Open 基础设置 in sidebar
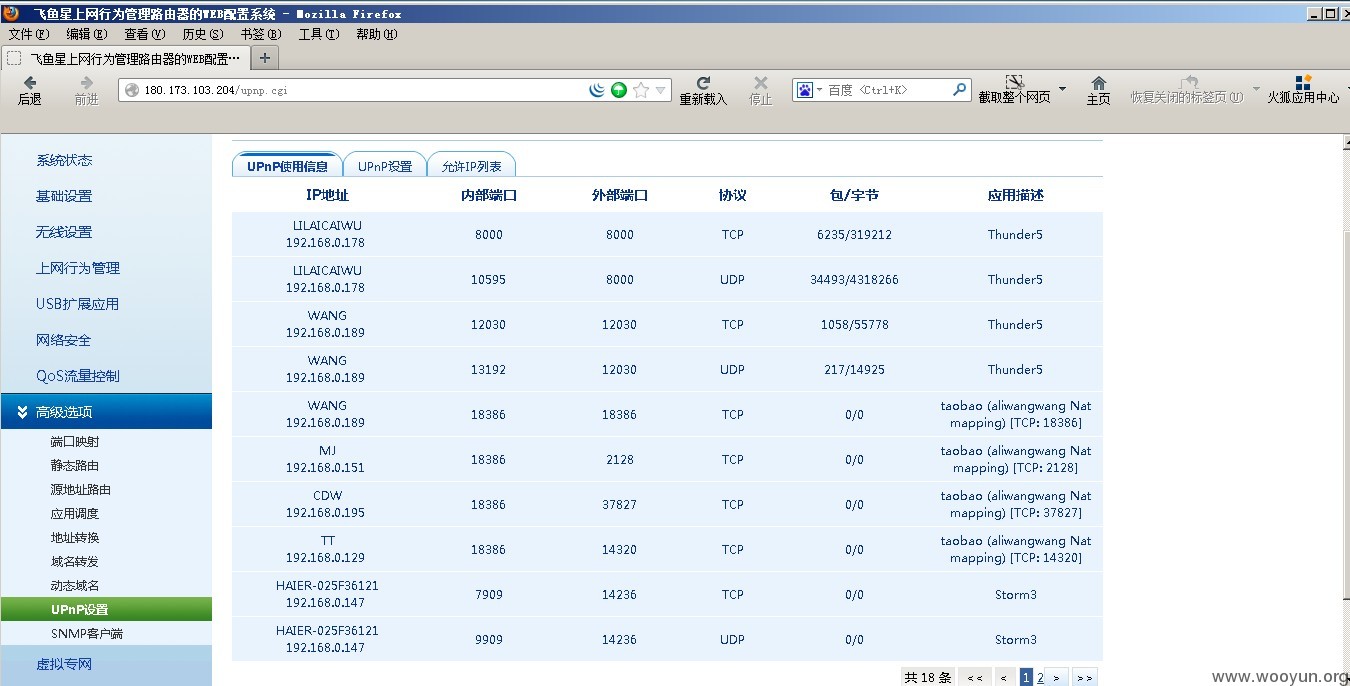Viewport: 1350px width, 686px height. [64, 196]
